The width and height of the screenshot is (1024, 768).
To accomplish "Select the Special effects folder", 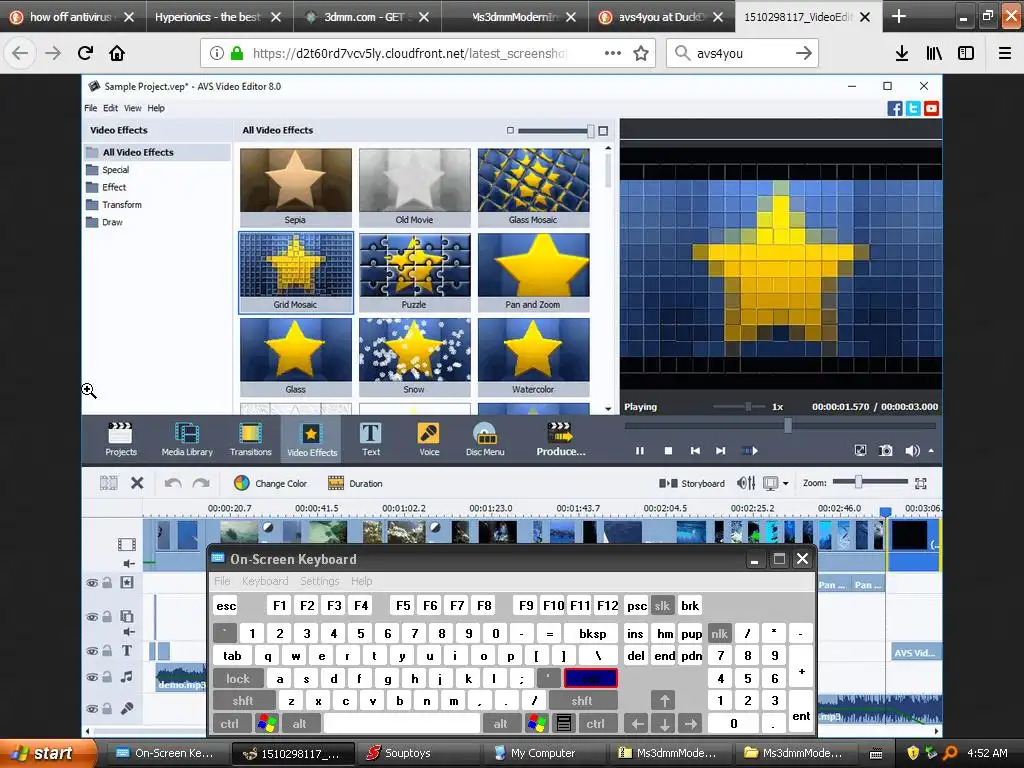I will (108, 170).
